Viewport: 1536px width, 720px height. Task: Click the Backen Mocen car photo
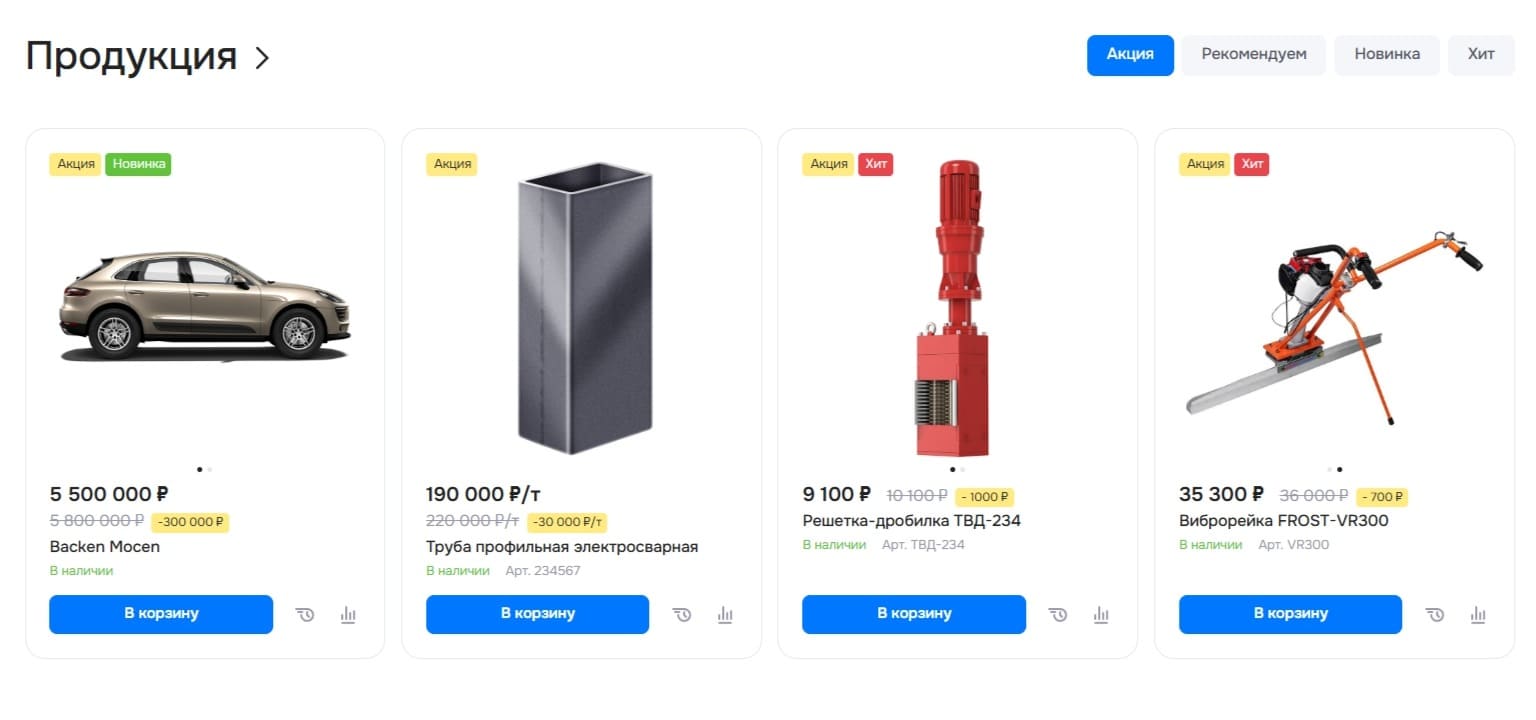pyautogui.click(x=205, y=305)
